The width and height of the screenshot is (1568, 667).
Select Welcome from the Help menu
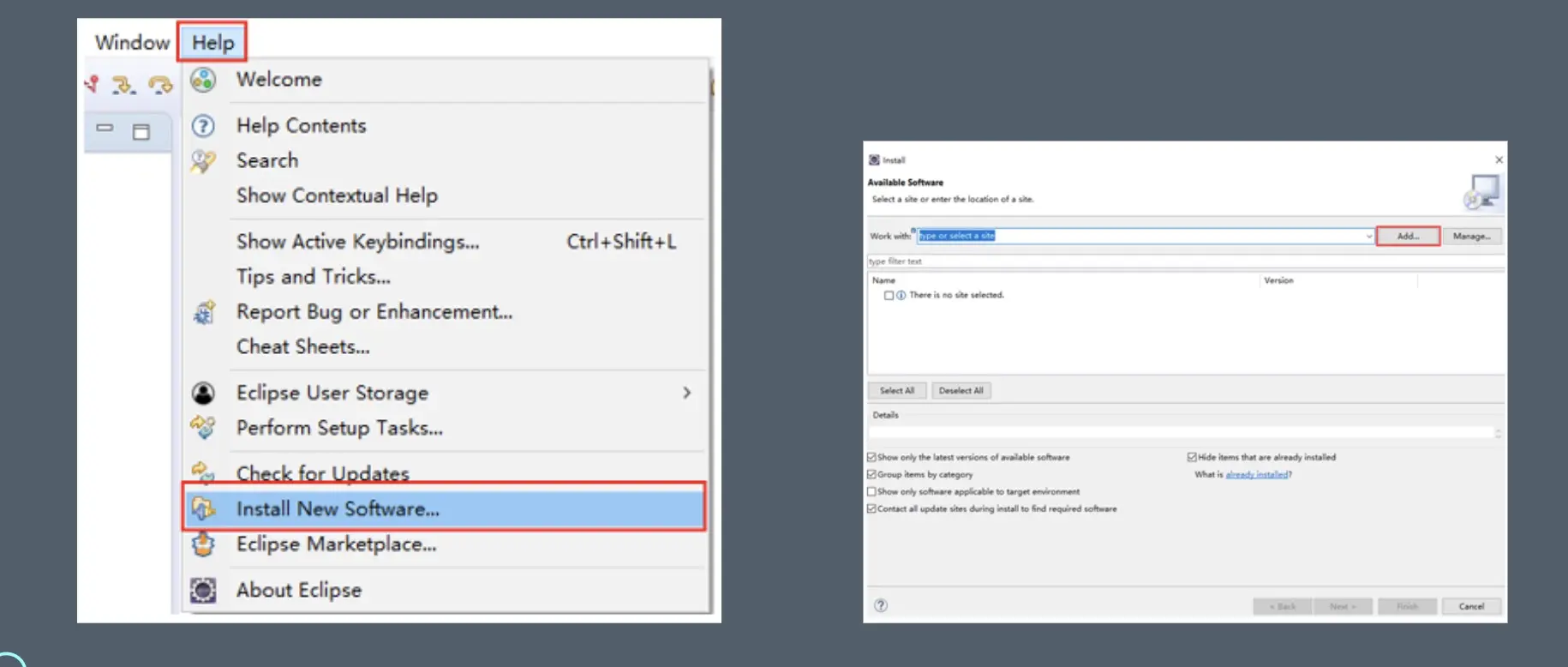(x=279, y=79)
